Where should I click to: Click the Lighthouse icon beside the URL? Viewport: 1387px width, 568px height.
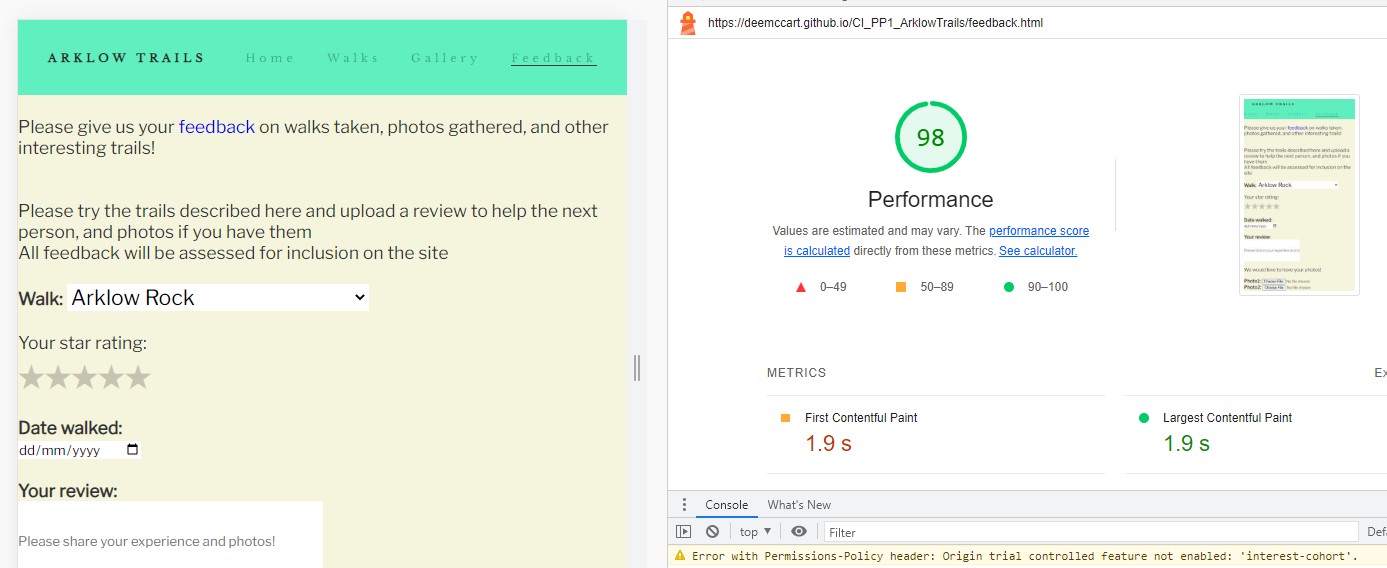[688, 22]
